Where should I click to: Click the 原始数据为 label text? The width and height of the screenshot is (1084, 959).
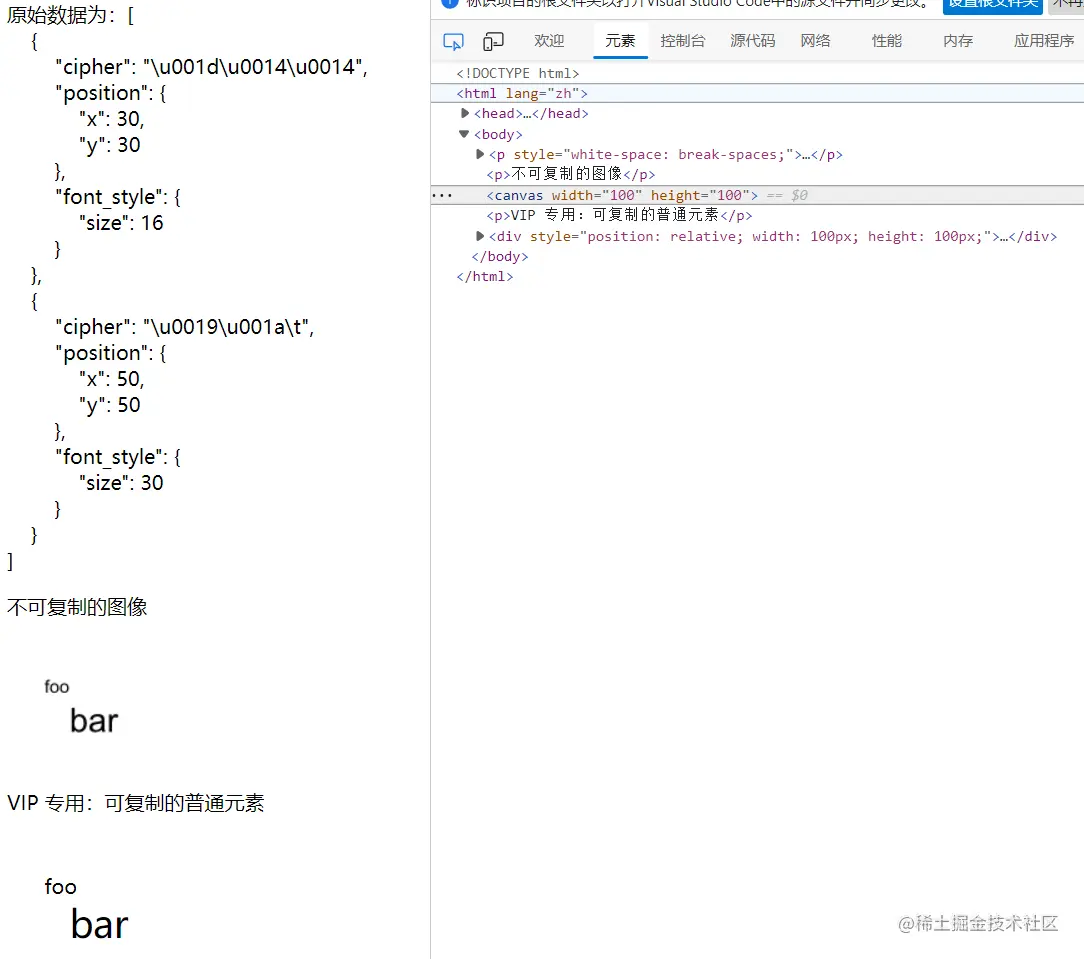pyautogui.click(x=62, y=15)
